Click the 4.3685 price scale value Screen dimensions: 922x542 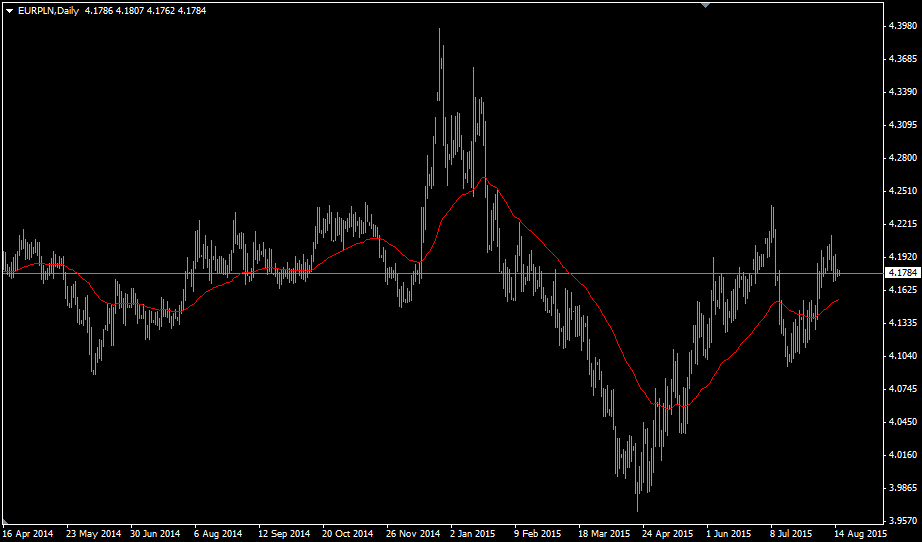point(903,59)
